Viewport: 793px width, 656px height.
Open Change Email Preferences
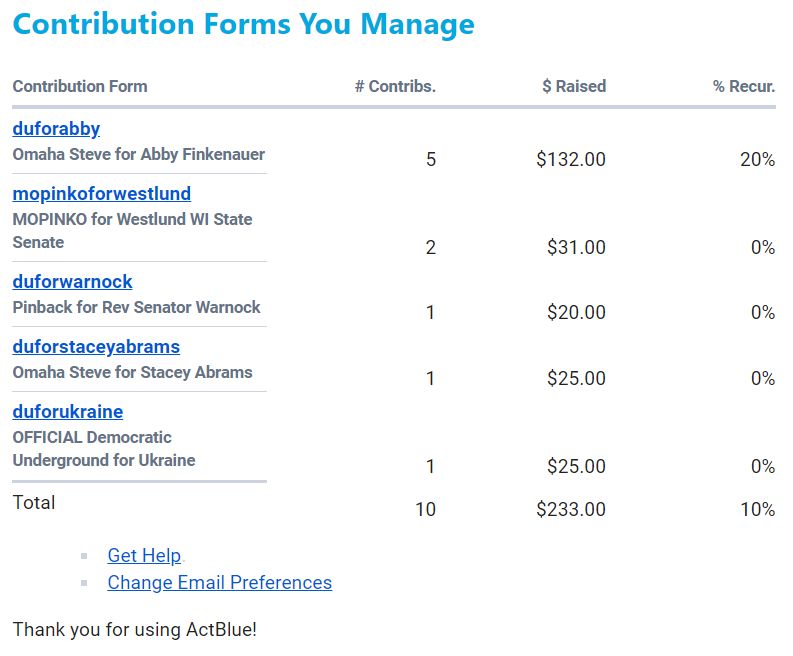click(x=219, y=583)
